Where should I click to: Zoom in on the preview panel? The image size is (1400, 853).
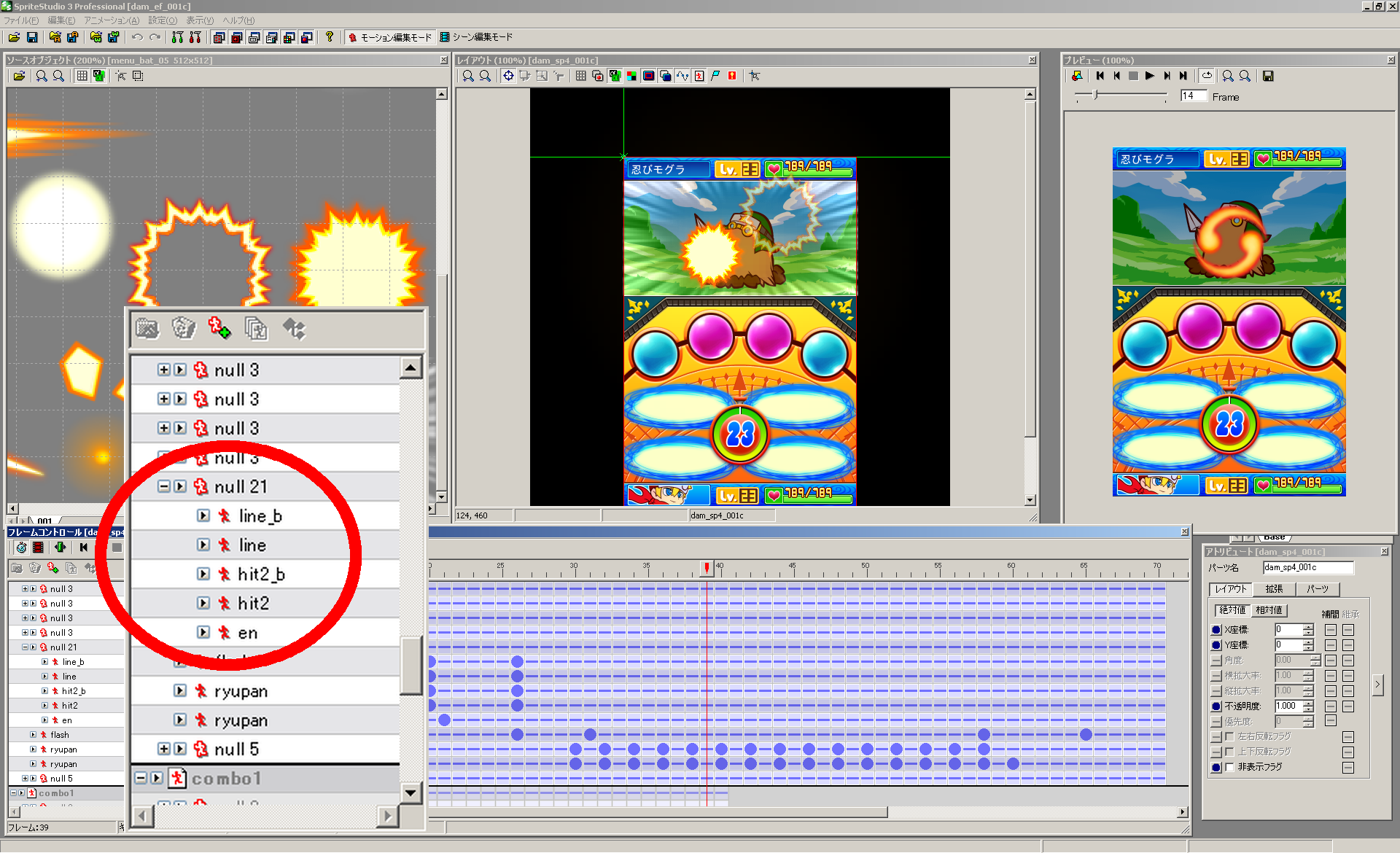point(1228,76)
